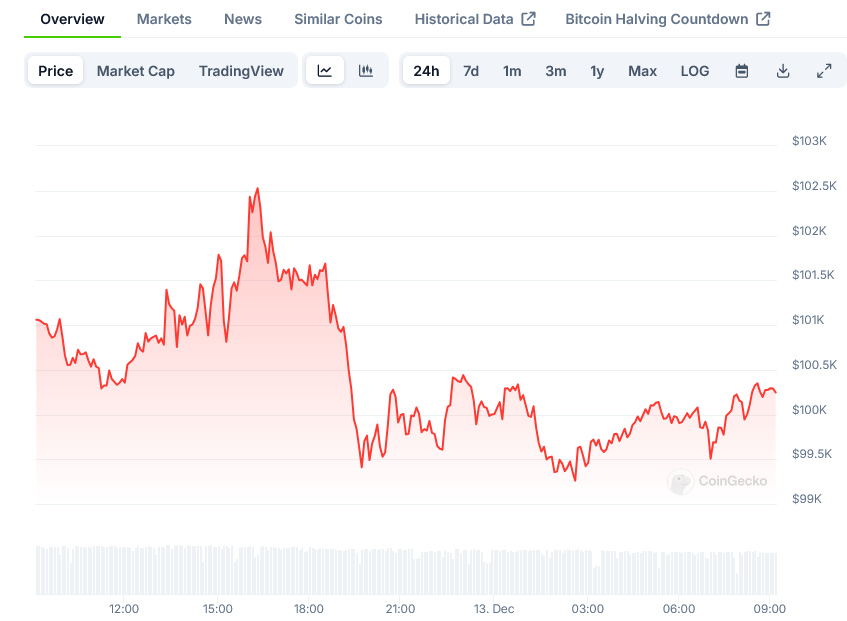Switch to line chart view
Screen dimensions: 847x621
coord(325,71)
